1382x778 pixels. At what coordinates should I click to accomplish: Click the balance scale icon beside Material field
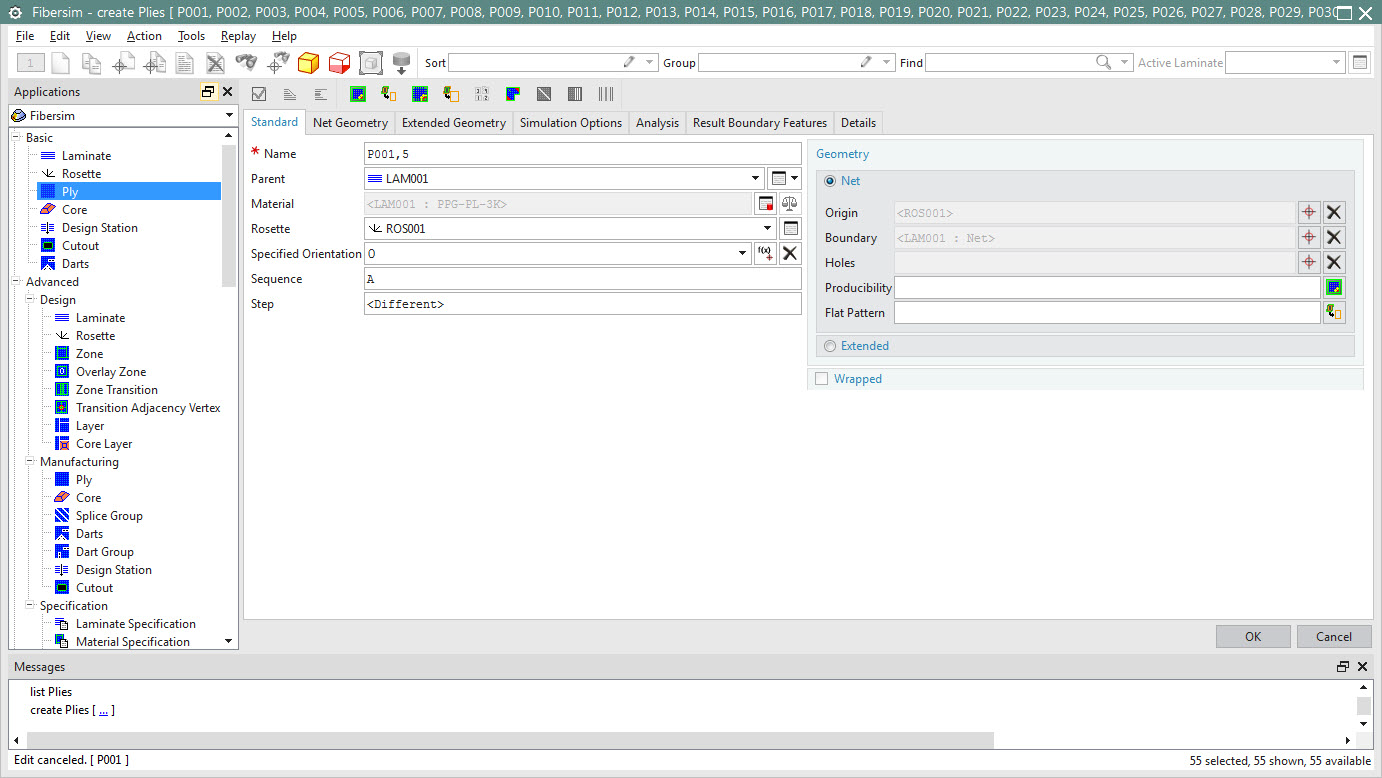coord(789,202)
